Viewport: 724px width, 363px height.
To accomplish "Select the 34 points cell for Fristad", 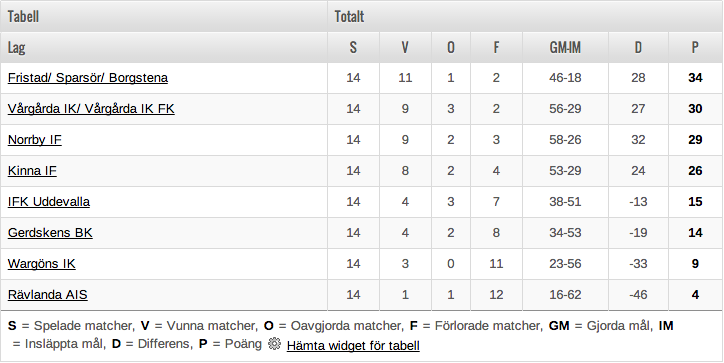I will pos(695,78).
